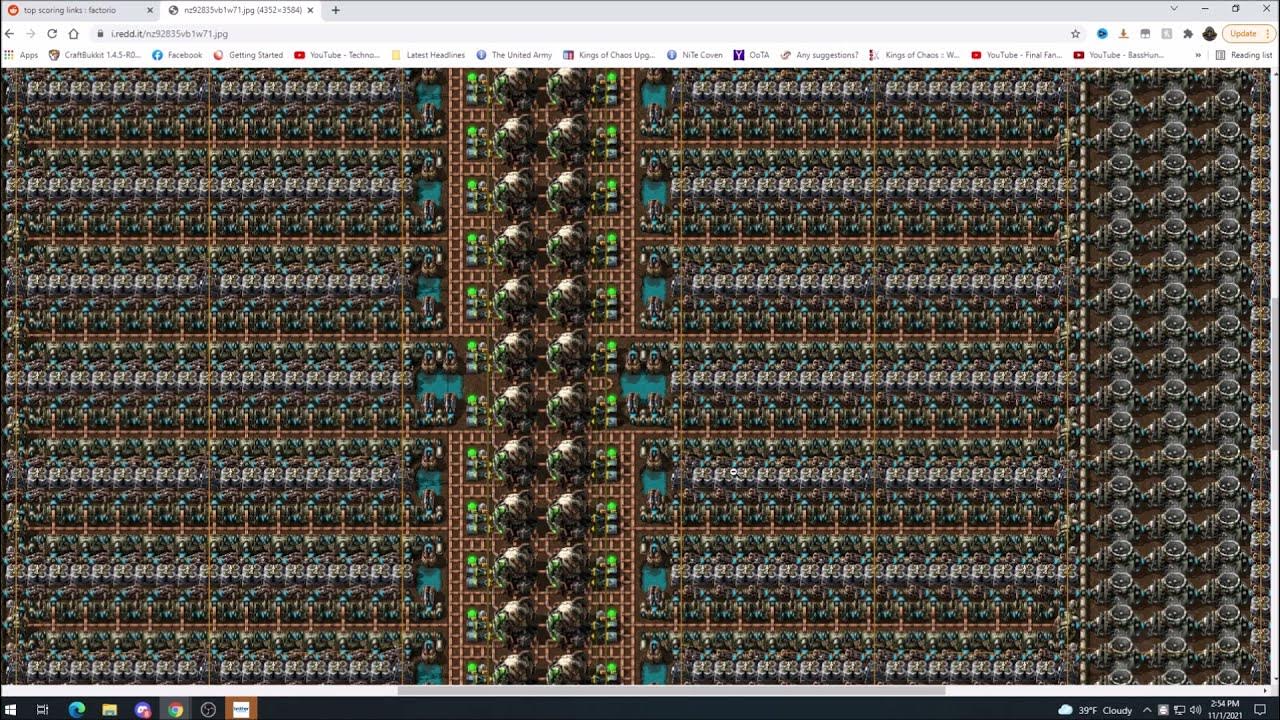Open Kings of Chaos Upg... bookmark
Screen dimensions: 1280x720
608,55
